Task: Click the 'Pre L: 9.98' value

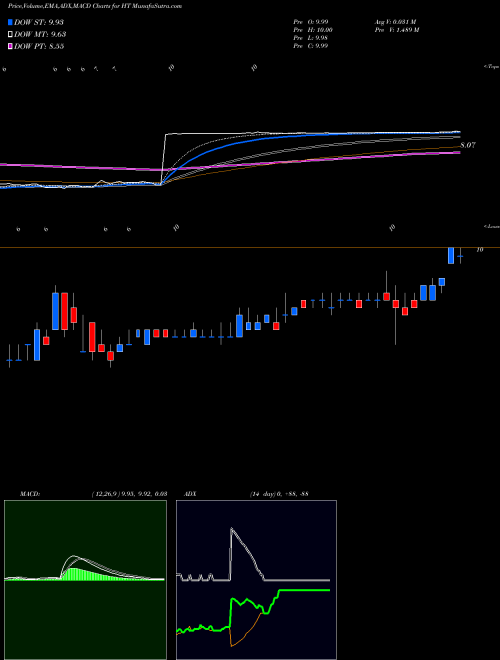Action: tap(311, 38)
